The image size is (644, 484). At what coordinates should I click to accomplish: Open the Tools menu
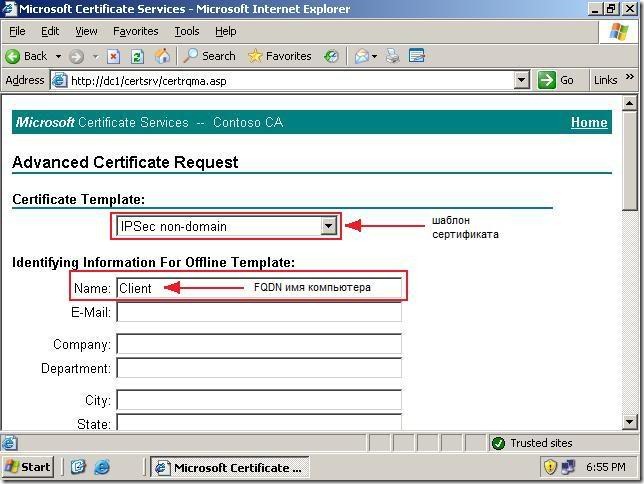pos(187,31)
